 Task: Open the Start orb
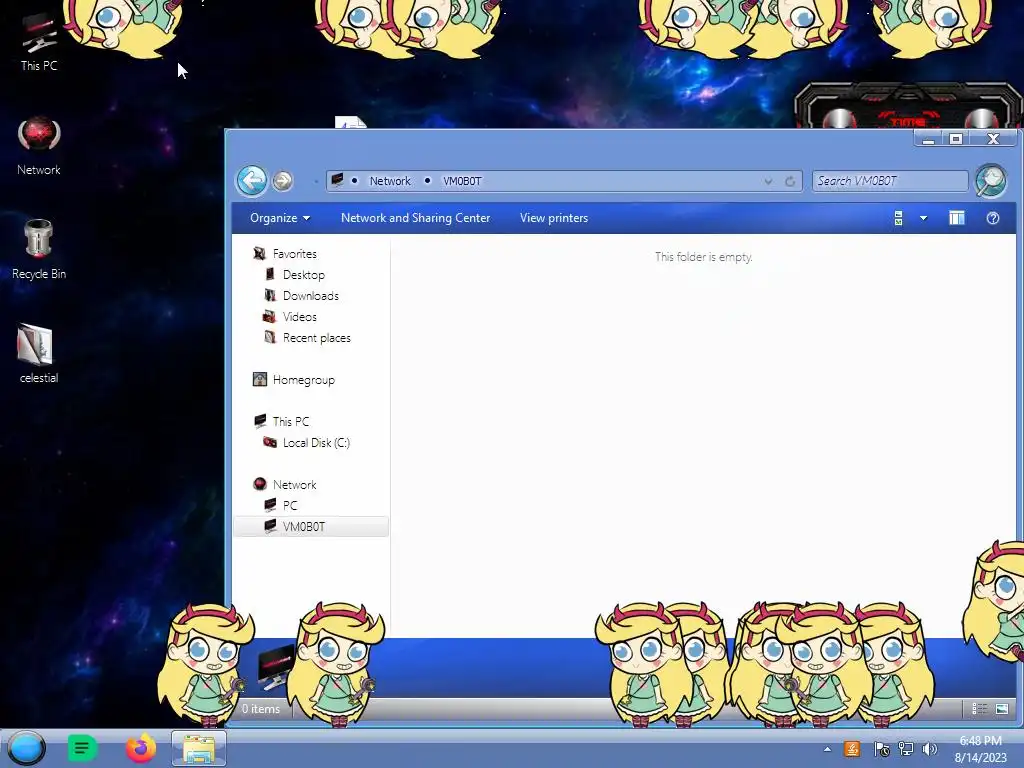(26, 748)
